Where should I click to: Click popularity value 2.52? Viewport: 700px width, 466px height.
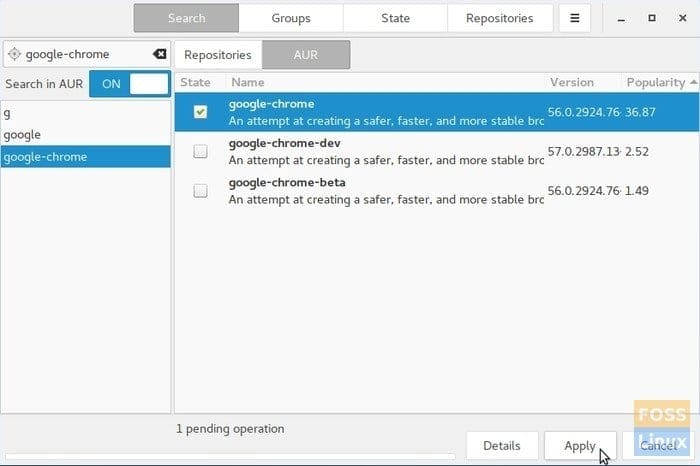(637, 151)
